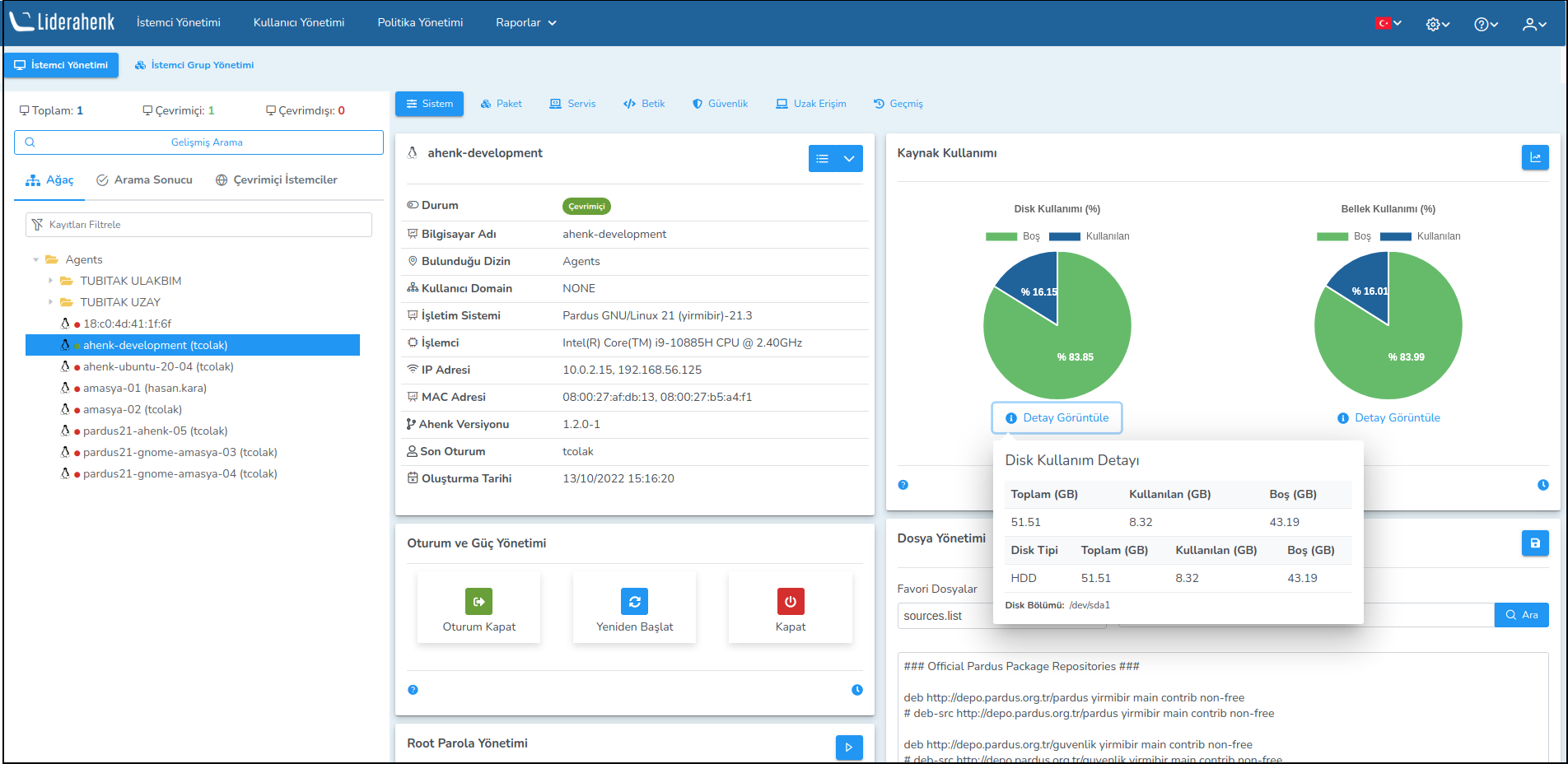Open the user account menu icon
1568x764 pixels.
[x=1533, y=24]
